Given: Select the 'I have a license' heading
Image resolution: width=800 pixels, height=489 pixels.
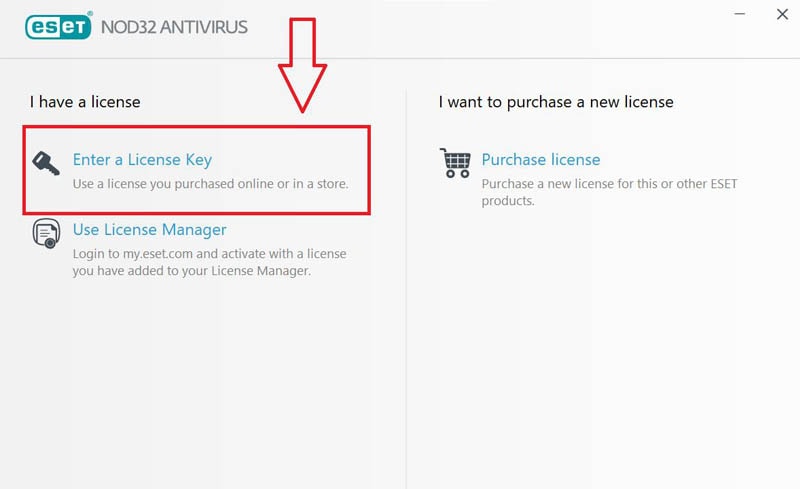Looking at the screenshot, I should (x=85, y=102).
